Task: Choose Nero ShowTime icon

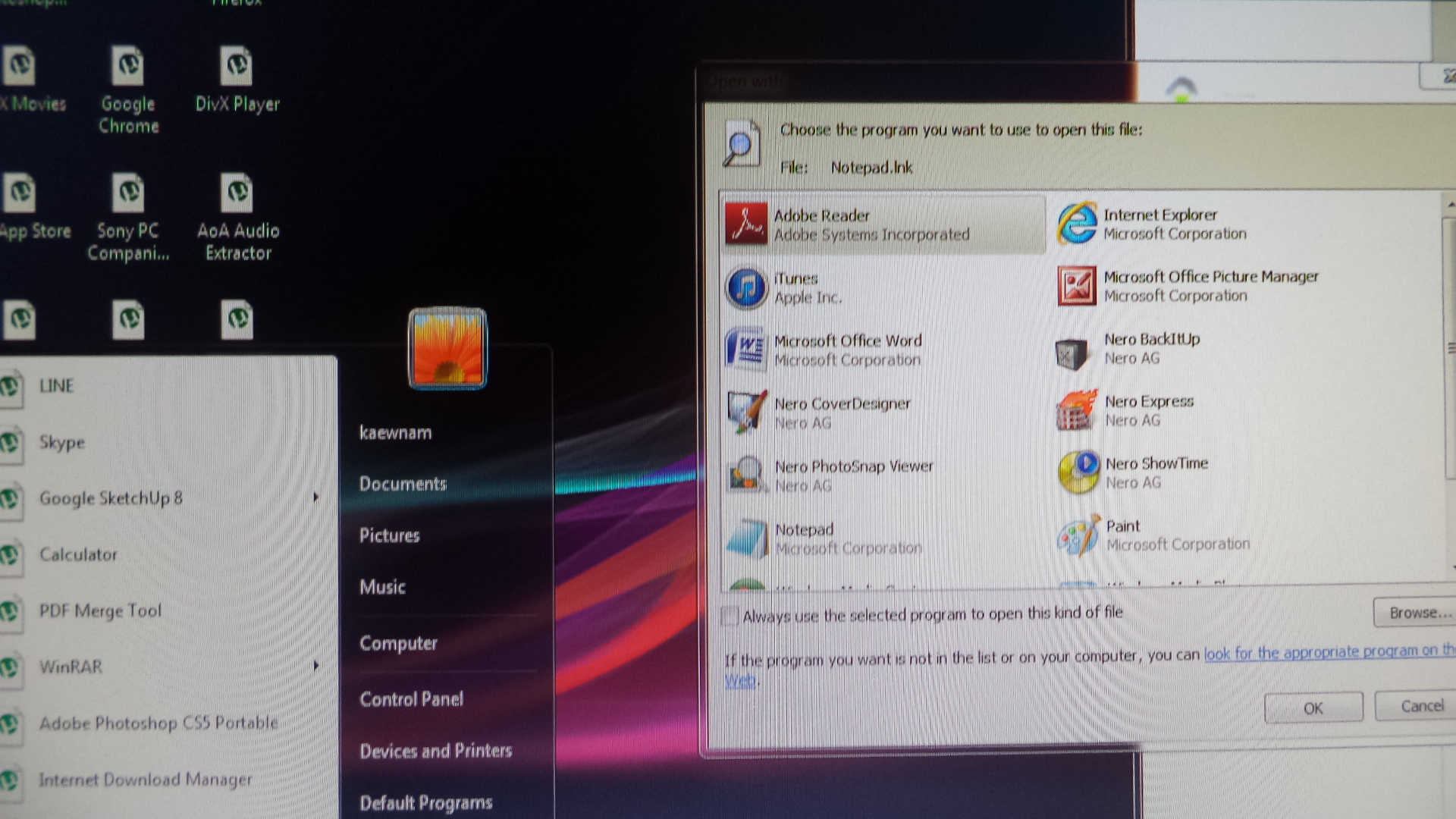Action: [1078, 472]
